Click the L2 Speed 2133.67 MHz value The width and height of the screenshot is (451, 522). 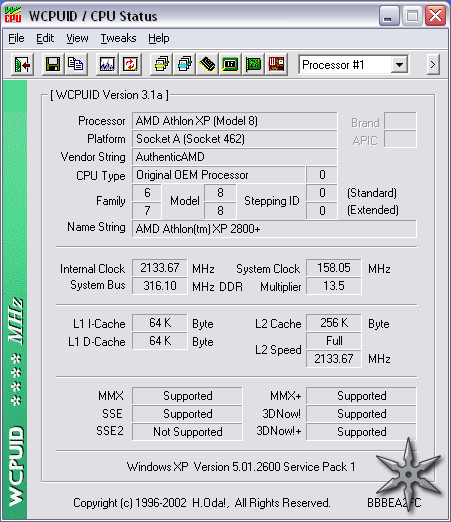pos(334,359)
